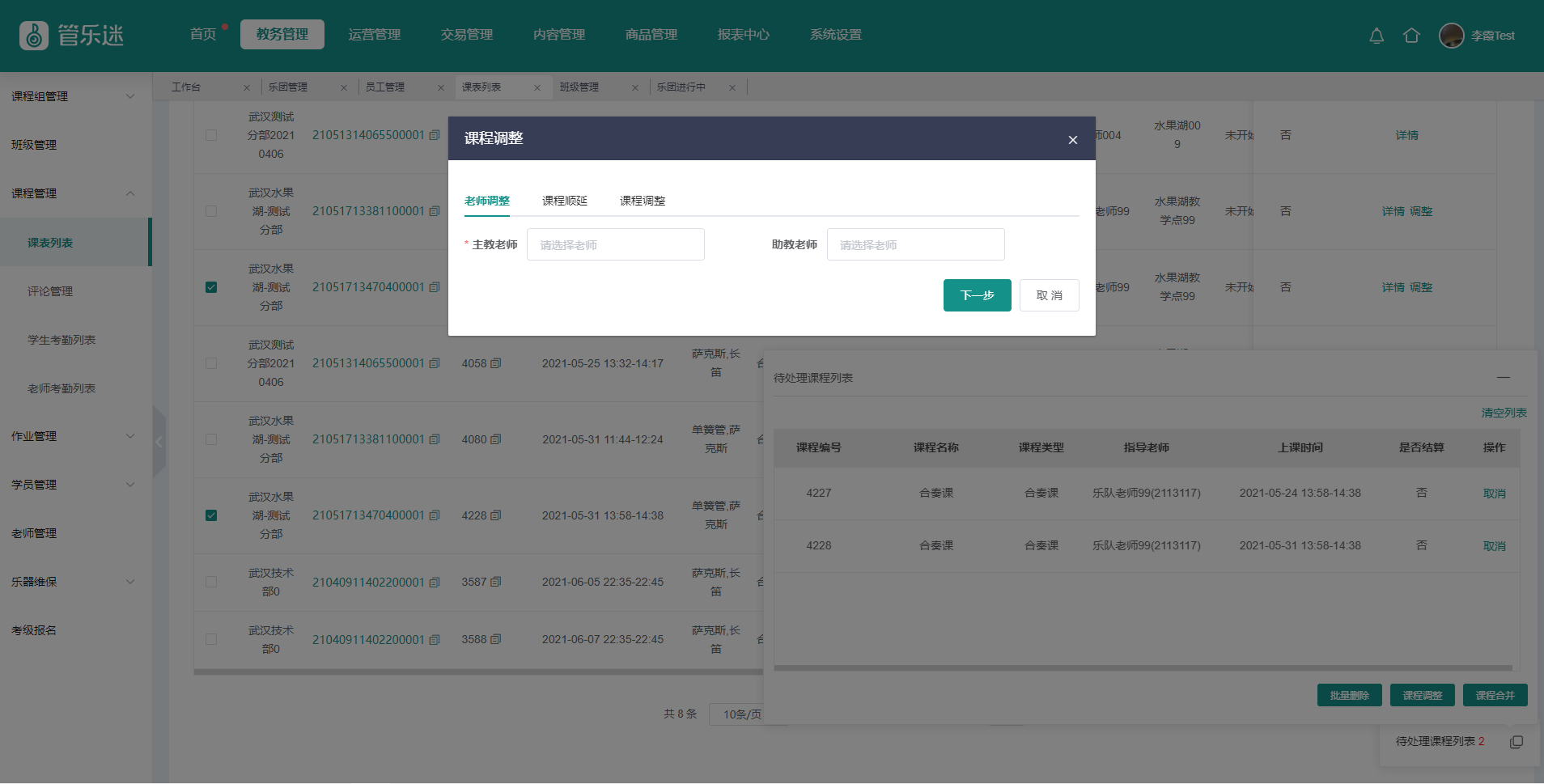Switch to the 课程顺延 tab
The height and width of the screenshot is (784, 1544).
point(564,201)
